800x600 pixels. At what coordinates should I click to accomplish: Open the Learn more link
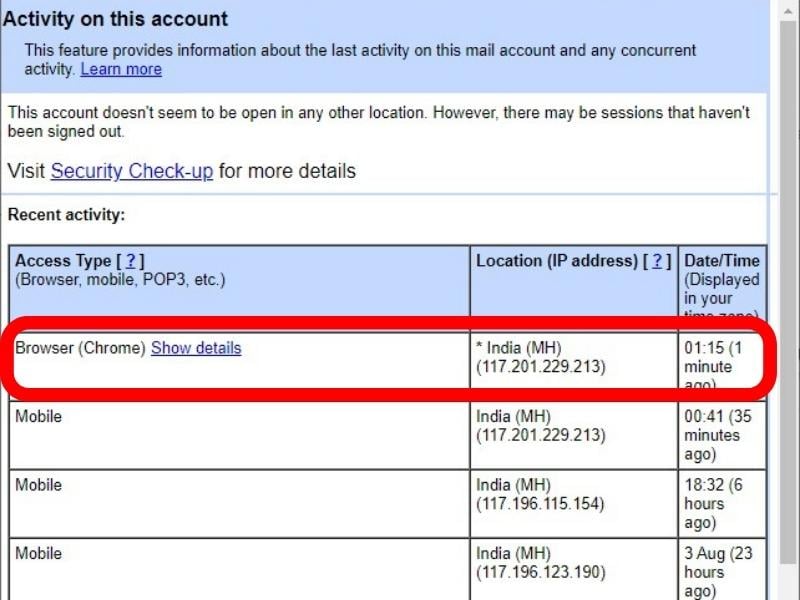[121, 69]
